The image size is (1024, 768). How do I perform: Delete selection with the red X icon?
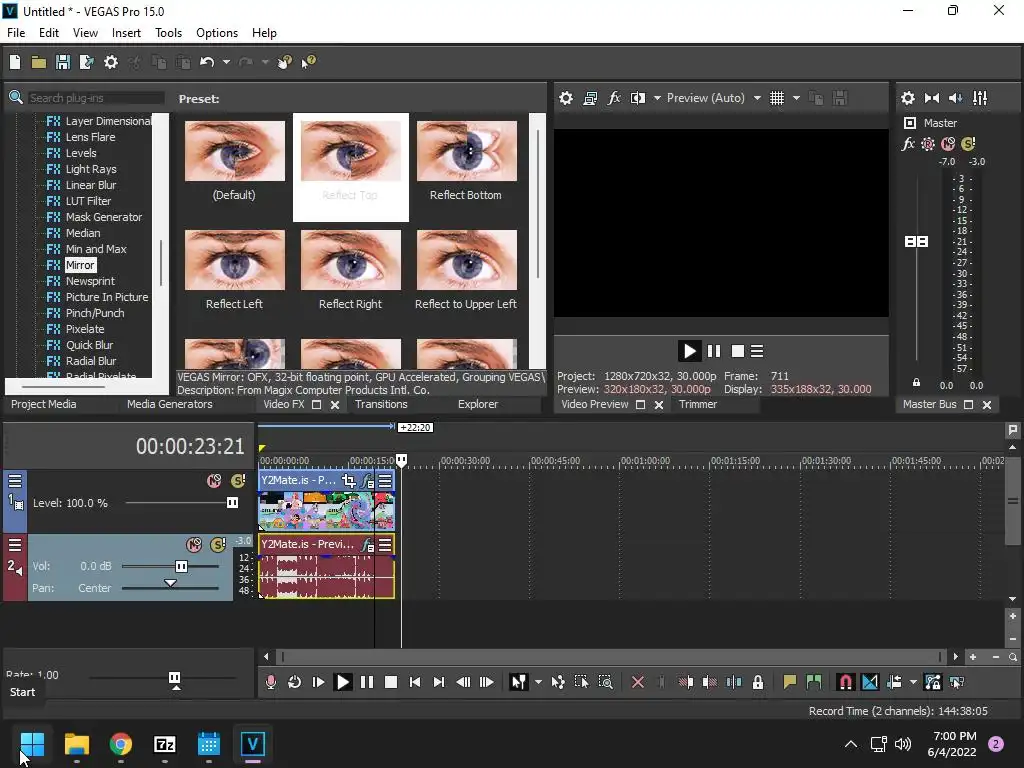(x=638, y=682)
